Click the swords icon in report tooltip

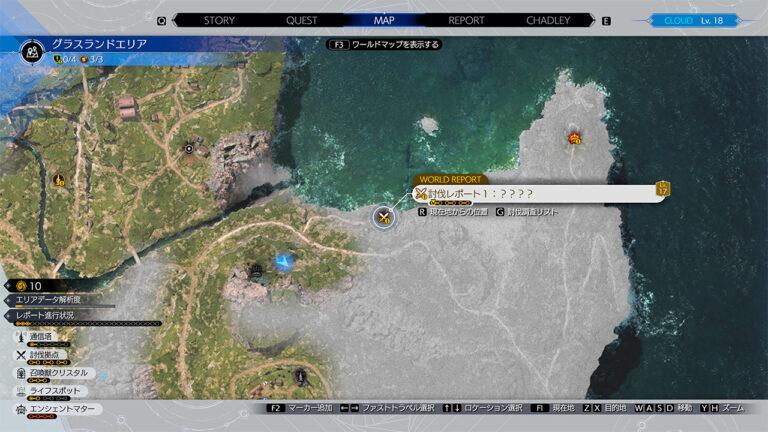pos(421,193)
